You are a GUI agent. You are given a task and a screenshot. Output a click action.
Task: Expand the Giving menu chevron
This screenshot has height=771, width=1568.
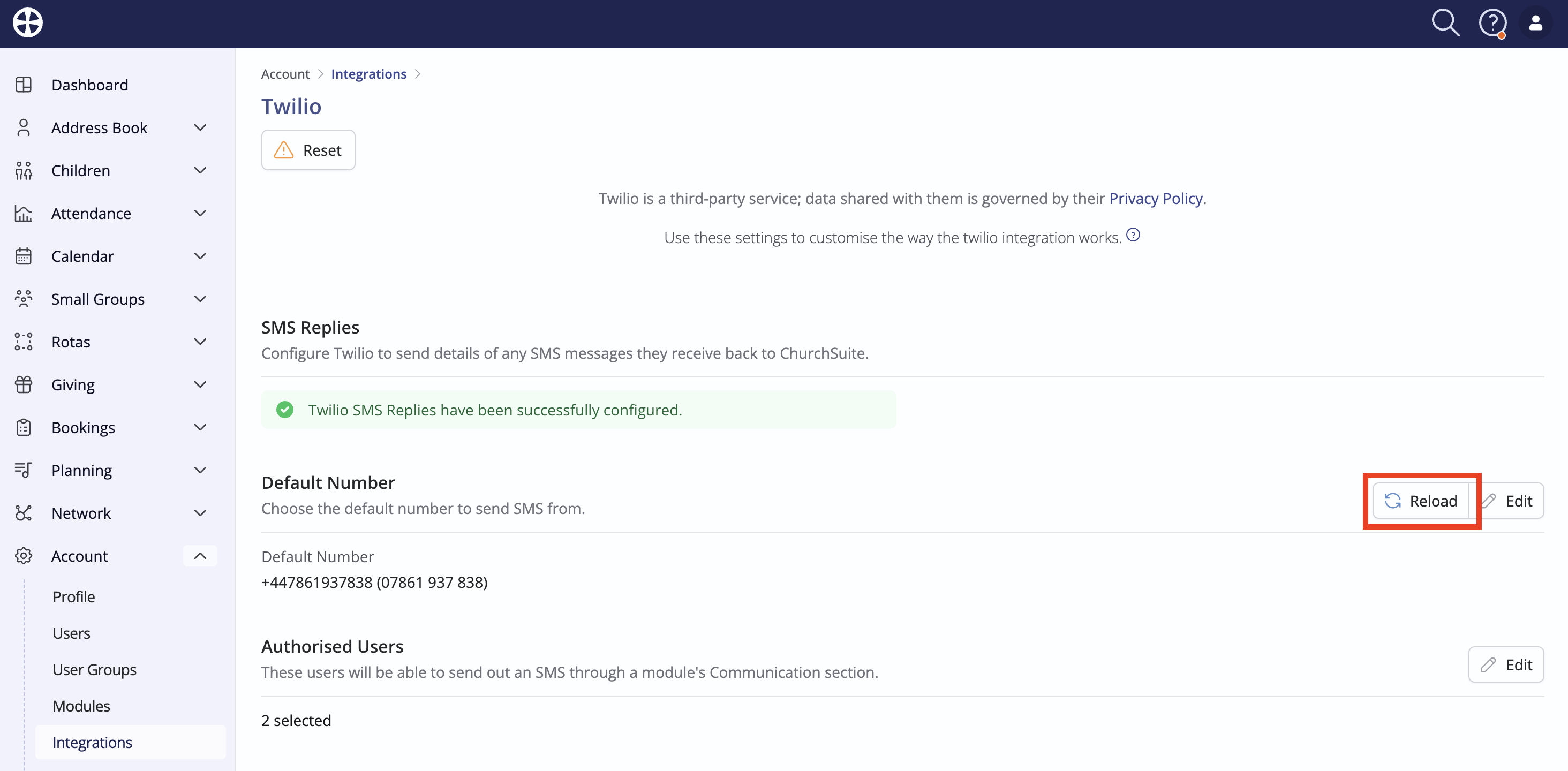tap(200, 384)
